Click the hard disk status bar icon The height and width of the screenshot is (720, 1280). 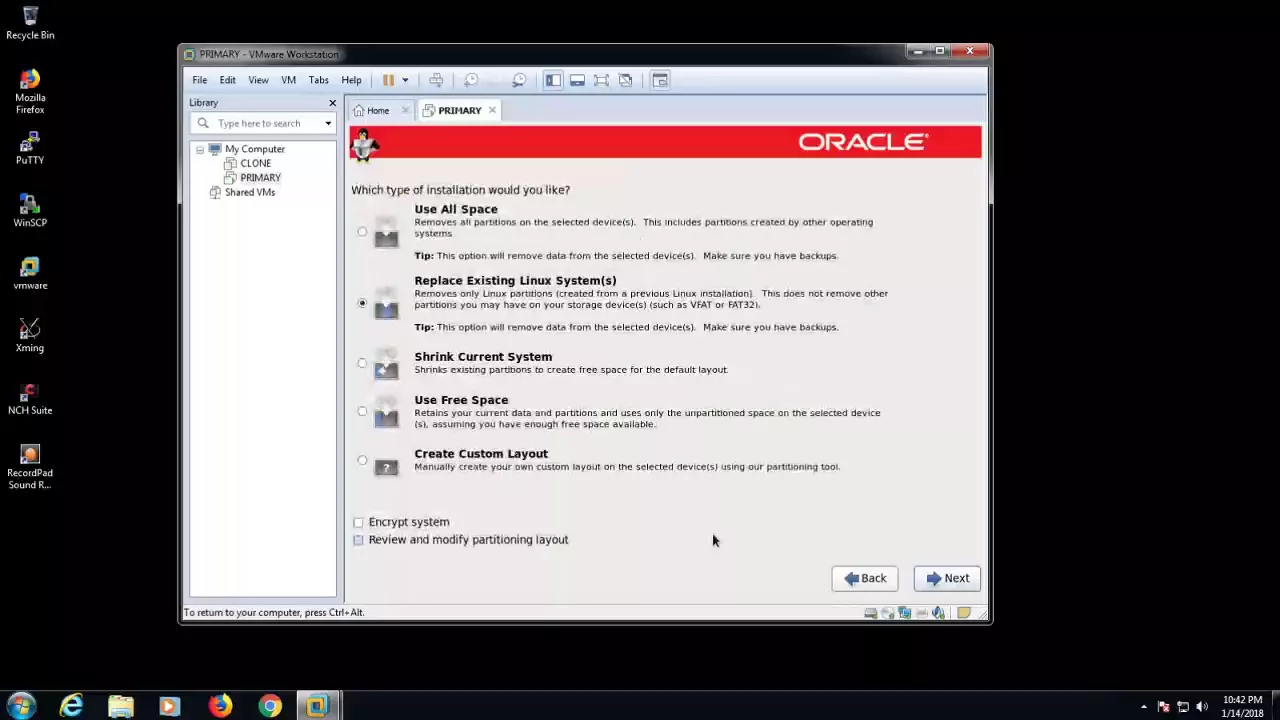[x=870, y=613]
